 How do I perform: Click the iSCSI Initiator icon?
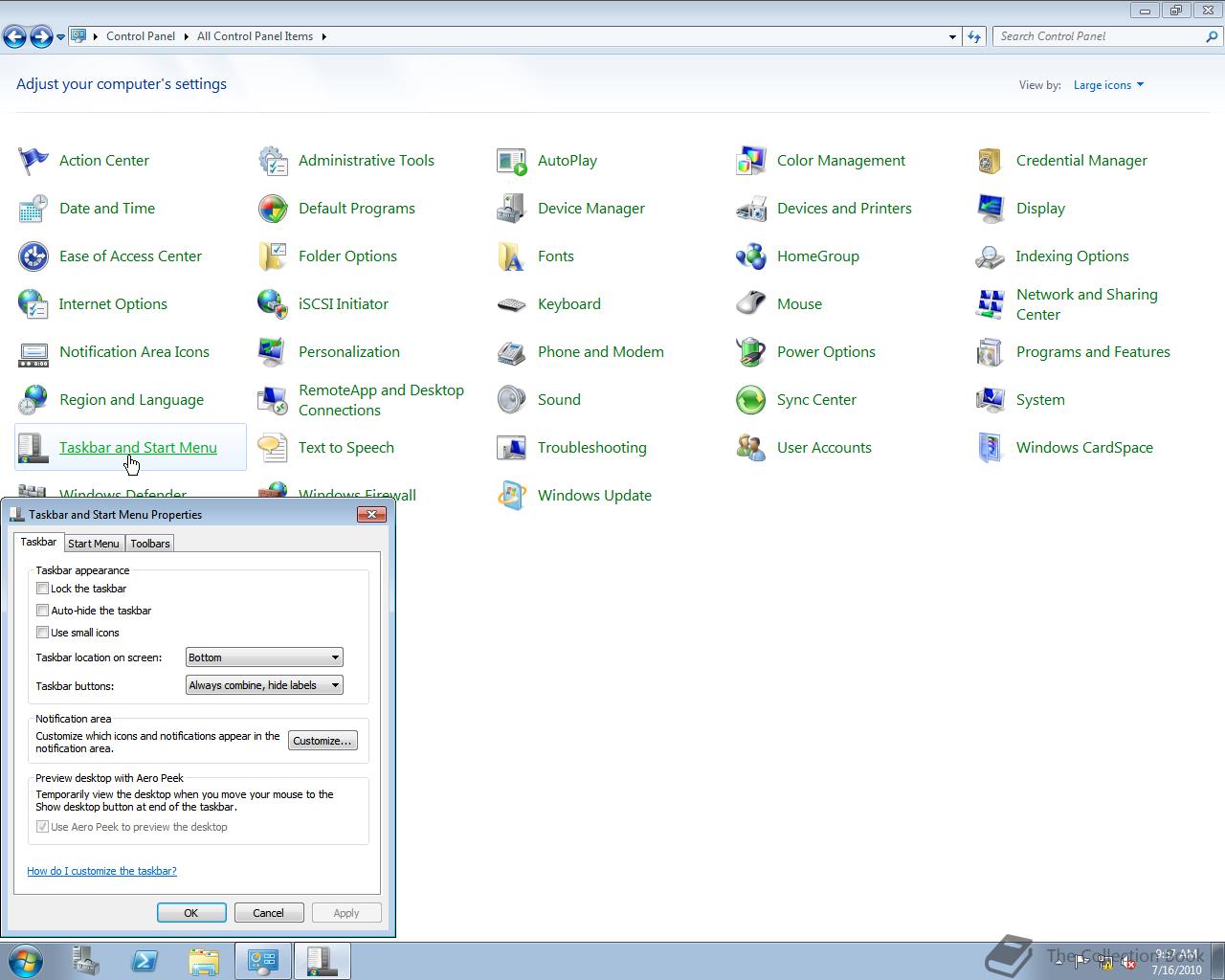click(x=273, y=304)
